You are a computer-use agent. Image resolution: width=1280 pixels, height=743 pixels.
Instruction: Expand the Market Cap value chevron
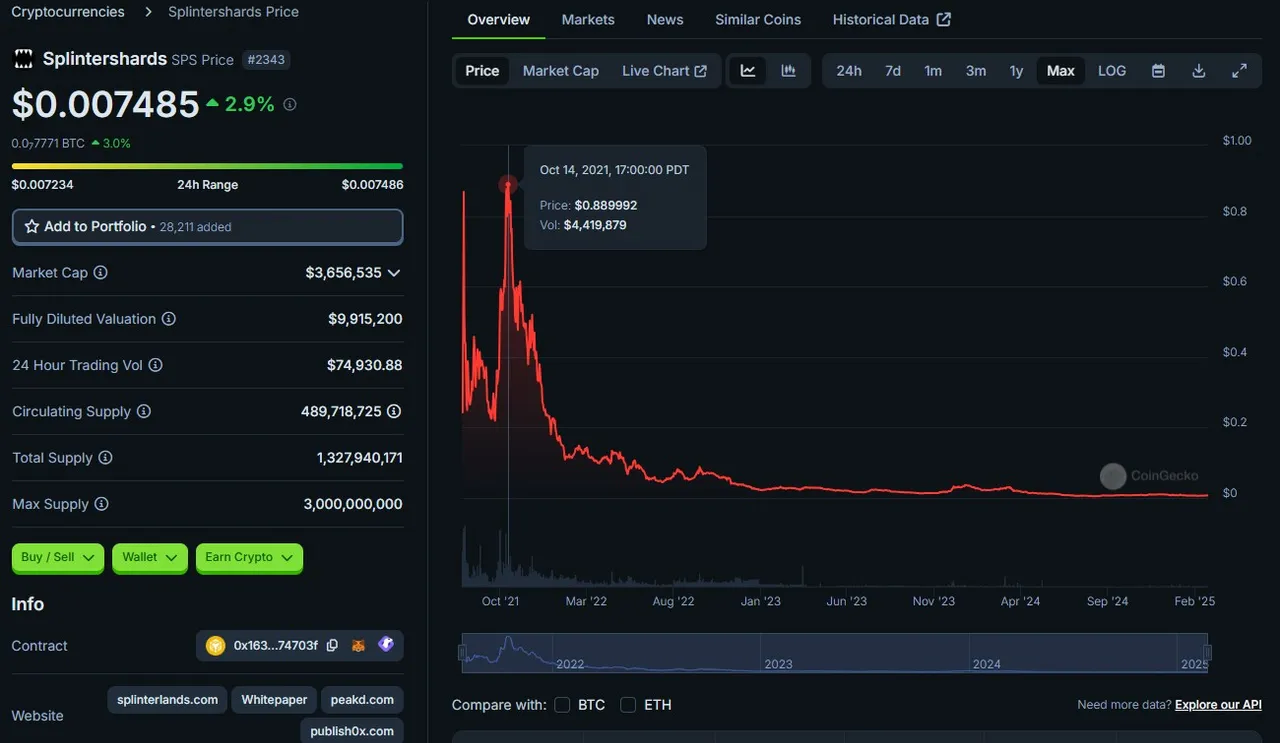click(394, 273)
